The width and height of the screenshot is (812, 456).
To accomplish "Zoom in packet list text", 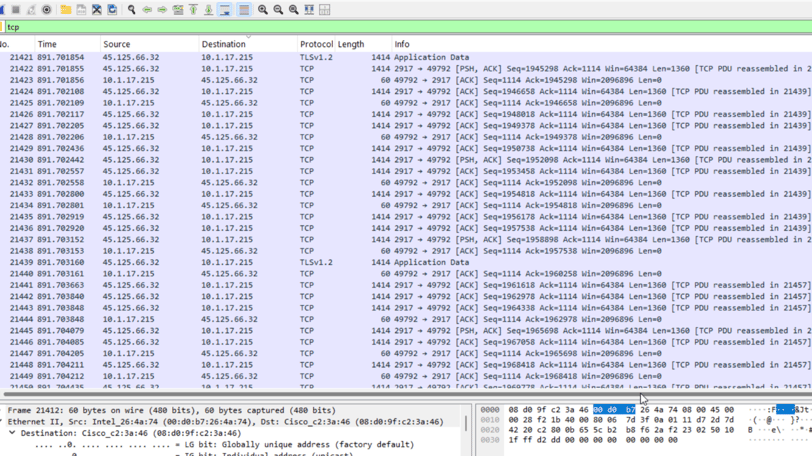I will point(263,9).
